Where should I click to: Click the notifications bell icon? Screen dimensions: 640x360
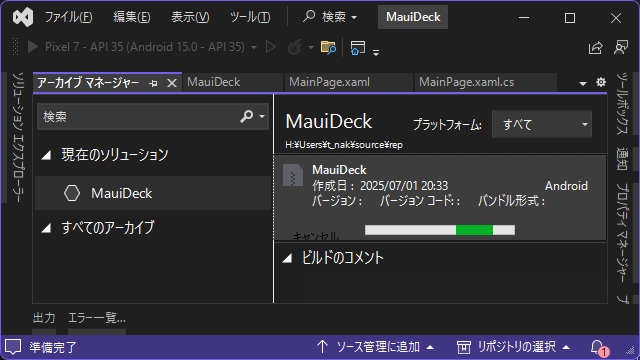[597, 347]
